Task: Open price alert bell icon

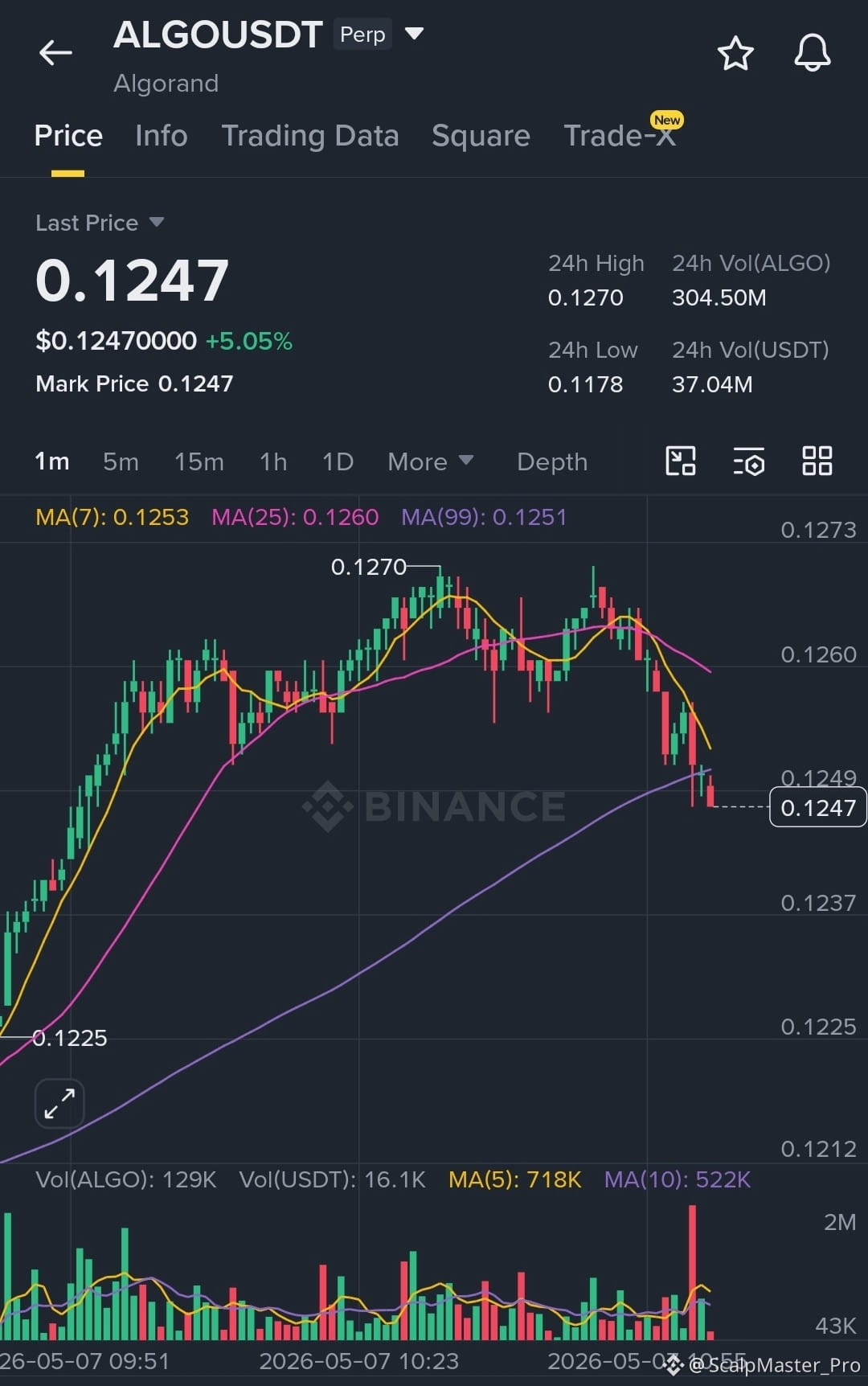Action: [x=812, y=53]
